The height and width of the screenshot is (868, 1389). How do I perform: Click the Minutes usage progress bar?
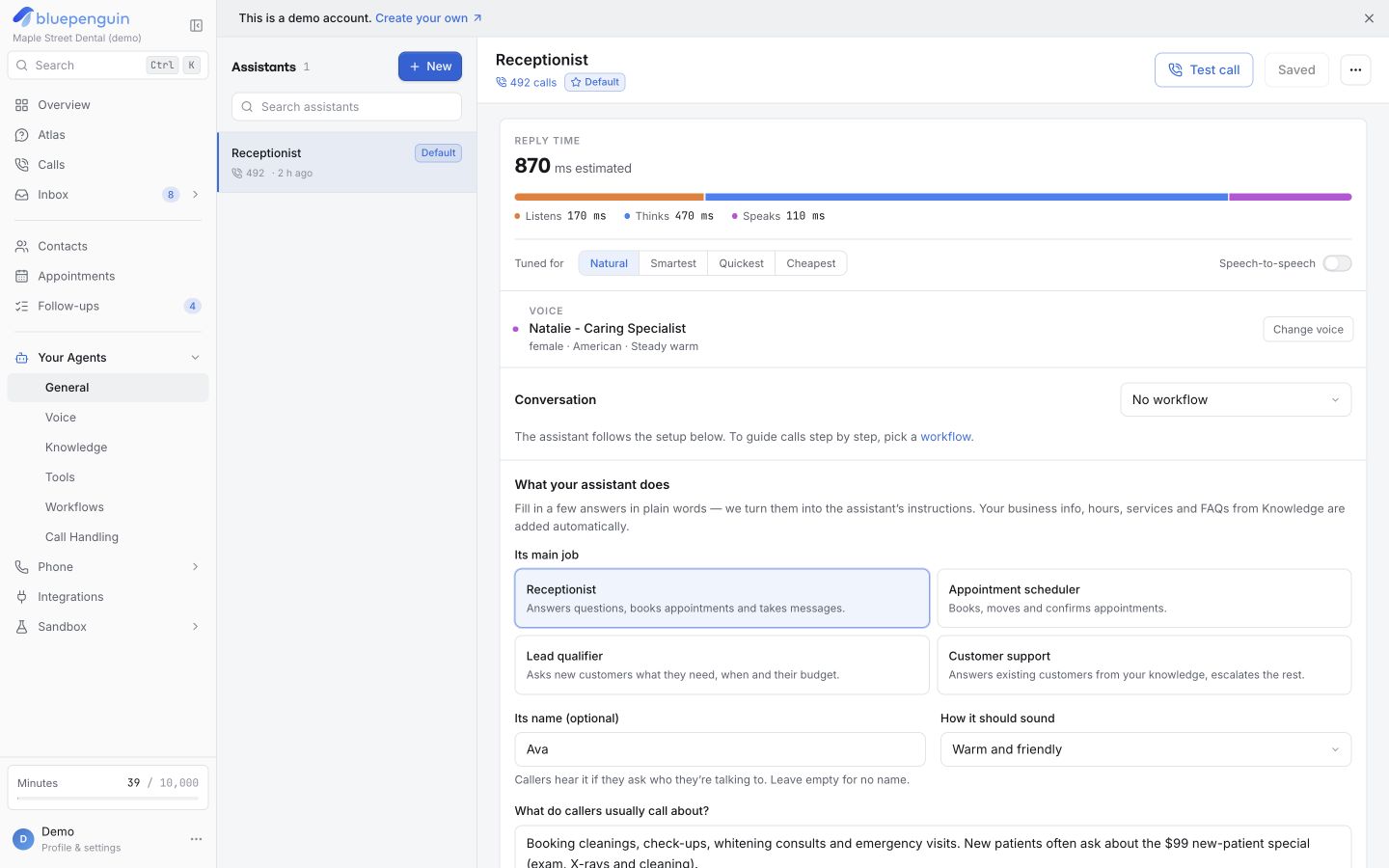click(x=108, y=799)
